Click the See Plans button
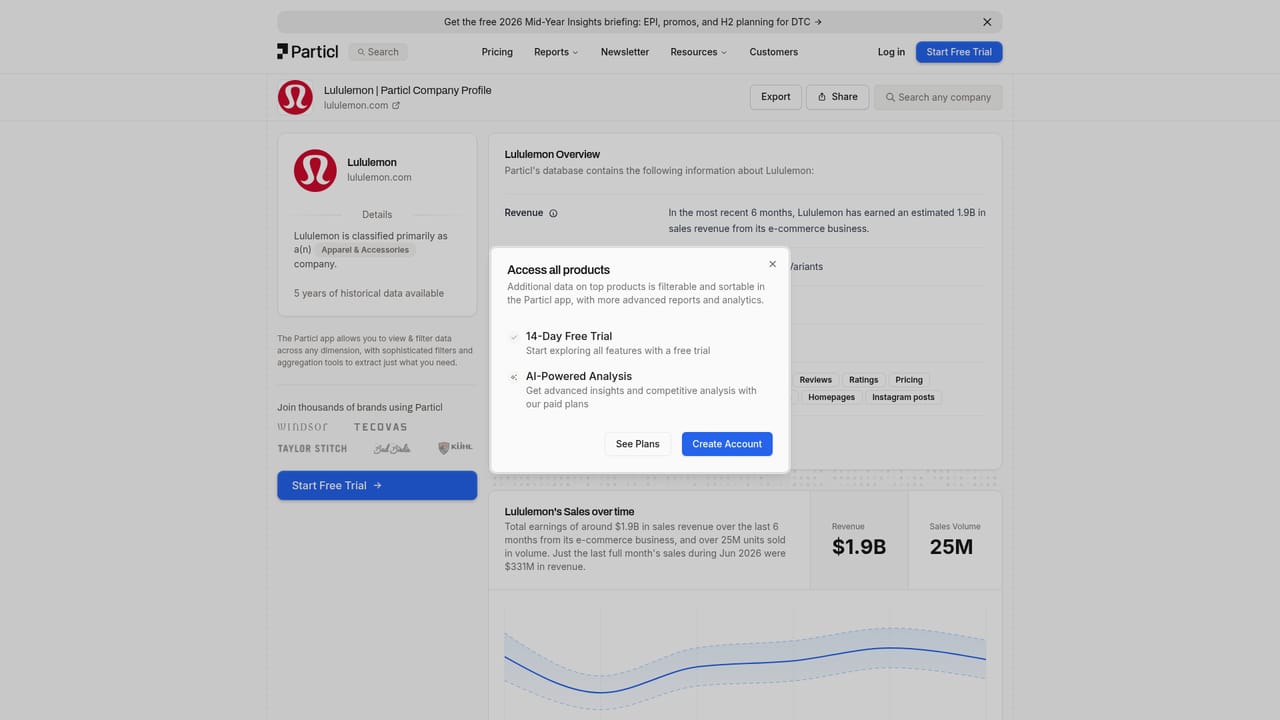This screenshot has height=720, width=1280. (638, 444)
